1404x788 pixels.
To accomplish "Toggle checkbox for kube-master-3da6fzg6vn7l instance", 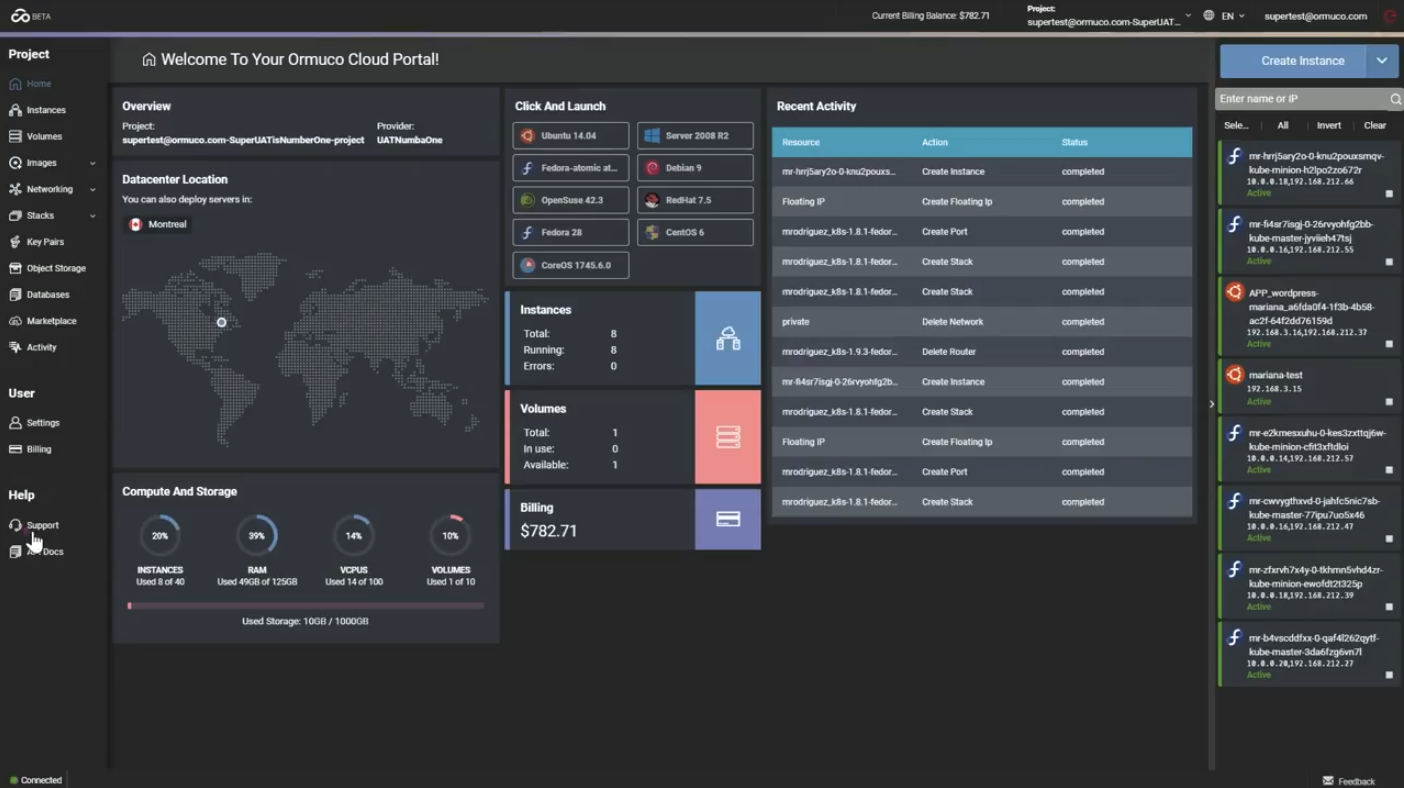I will point(1389,675).
